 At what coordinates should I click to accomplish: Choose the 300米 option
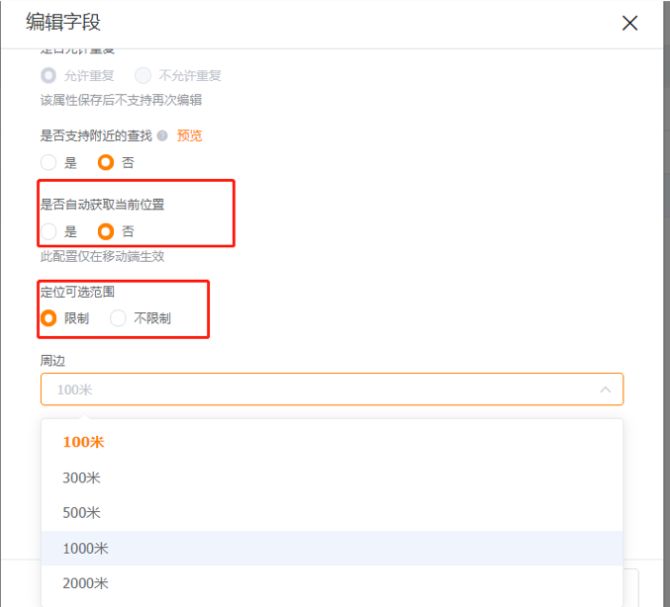click(82, 478)
